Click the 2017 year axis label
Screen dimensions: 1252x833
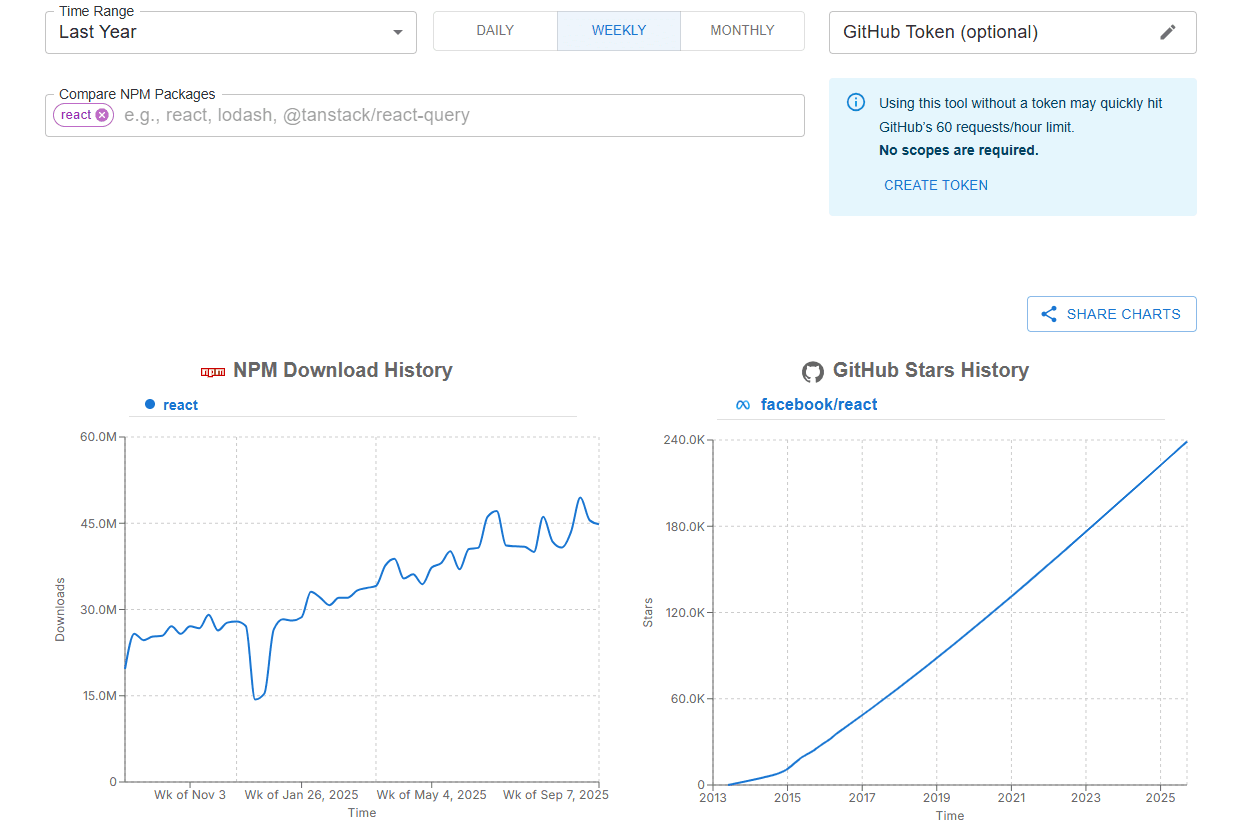pos(862,798)
